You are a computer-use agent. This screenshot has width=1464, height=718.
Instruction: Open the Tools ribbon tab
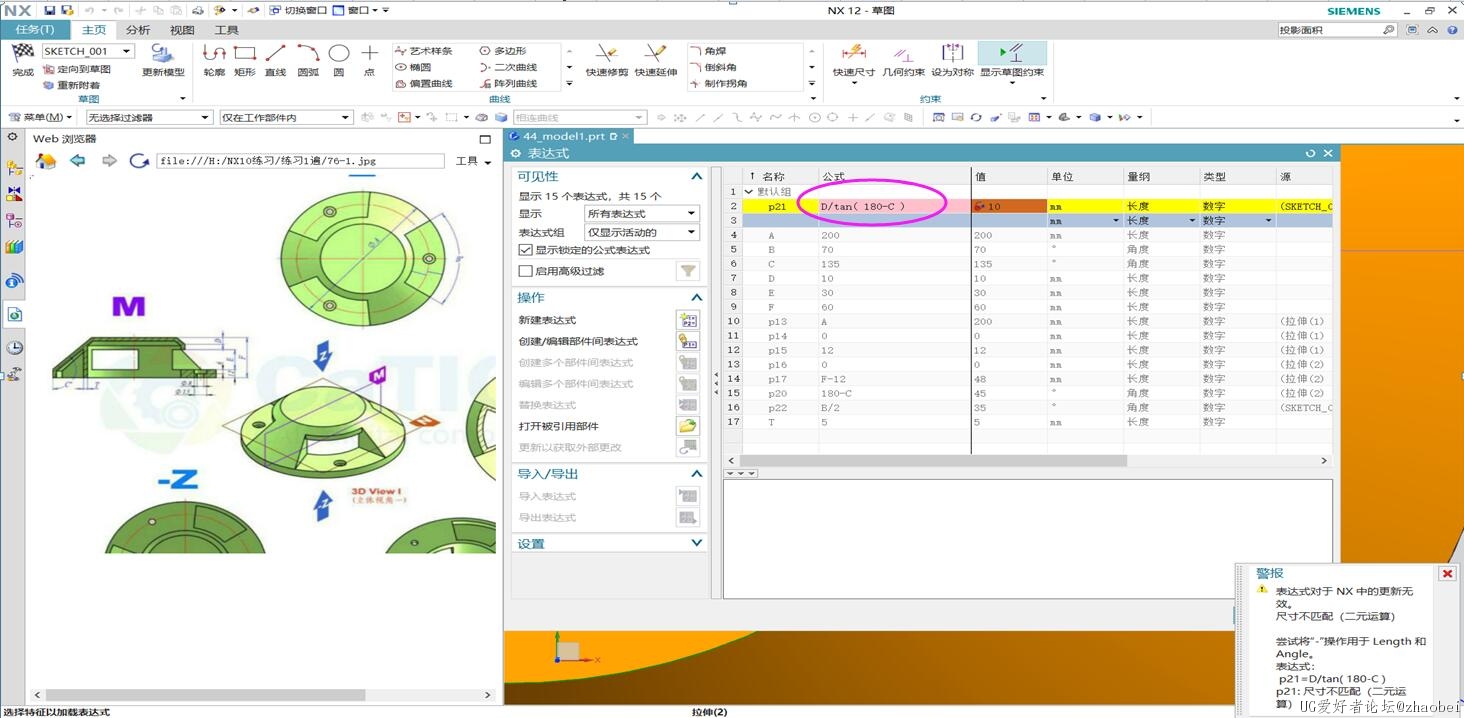click(227, 30)
